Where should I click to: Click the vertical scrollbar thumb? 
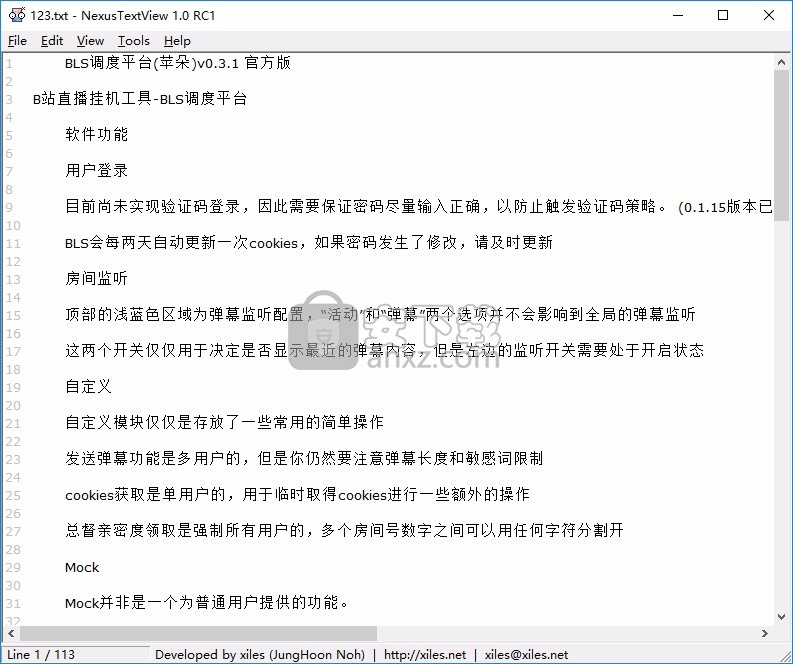[x=781, y=146]
